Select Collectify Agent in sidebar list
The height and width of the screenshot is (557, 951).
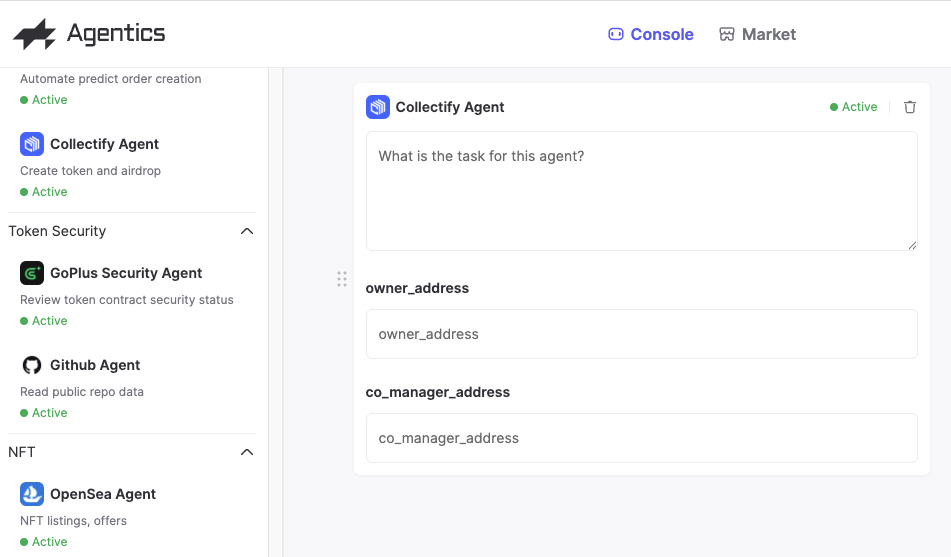point(104,144)
